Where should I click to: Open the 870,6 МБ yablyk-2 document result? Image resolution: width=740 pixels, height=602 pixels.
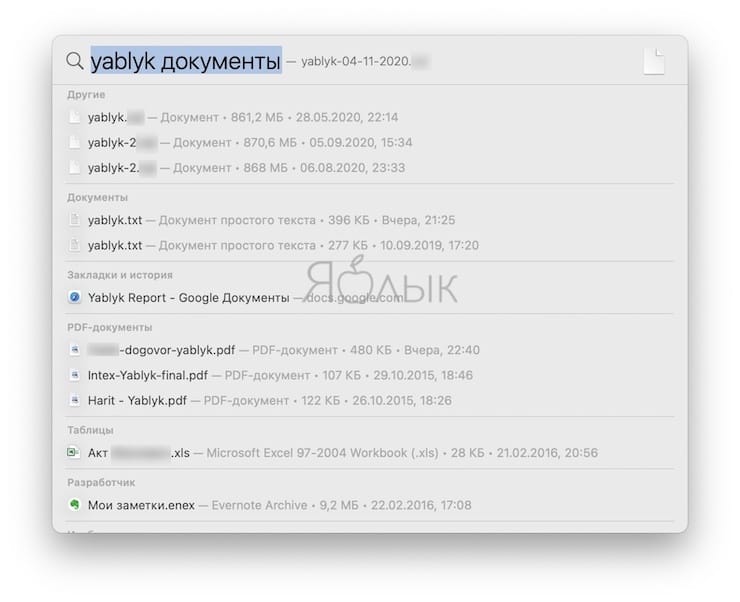pos(370,142)
